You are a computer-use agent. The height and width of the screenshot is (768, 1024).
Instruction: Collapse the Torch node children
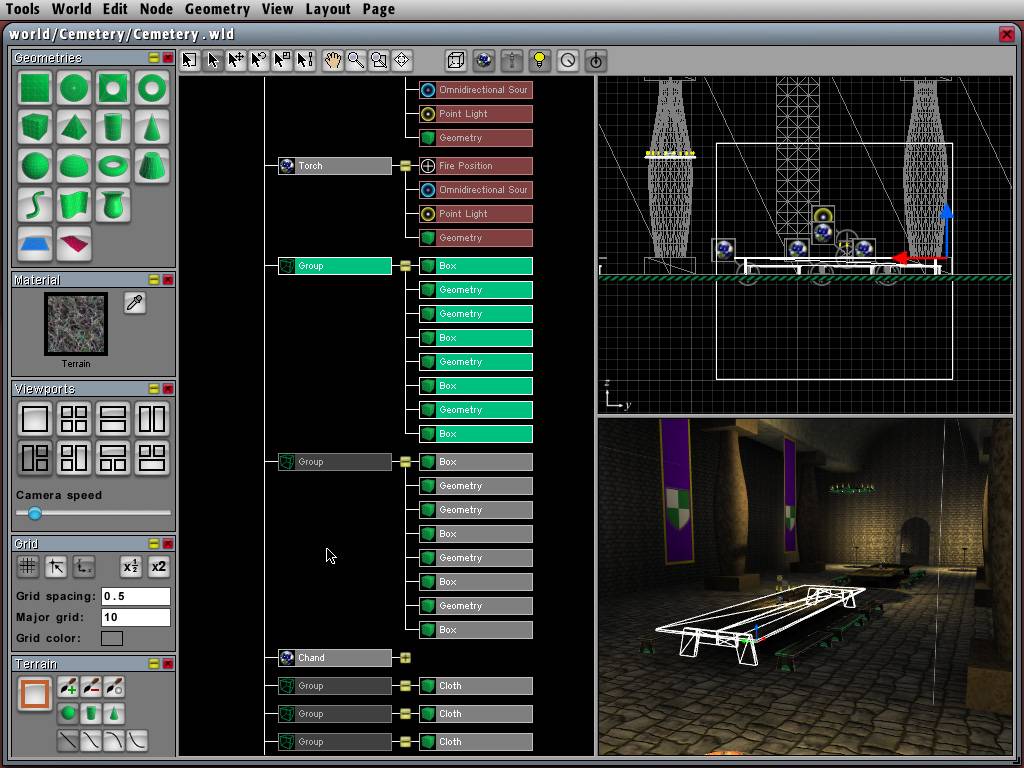[x=405, y=166]
